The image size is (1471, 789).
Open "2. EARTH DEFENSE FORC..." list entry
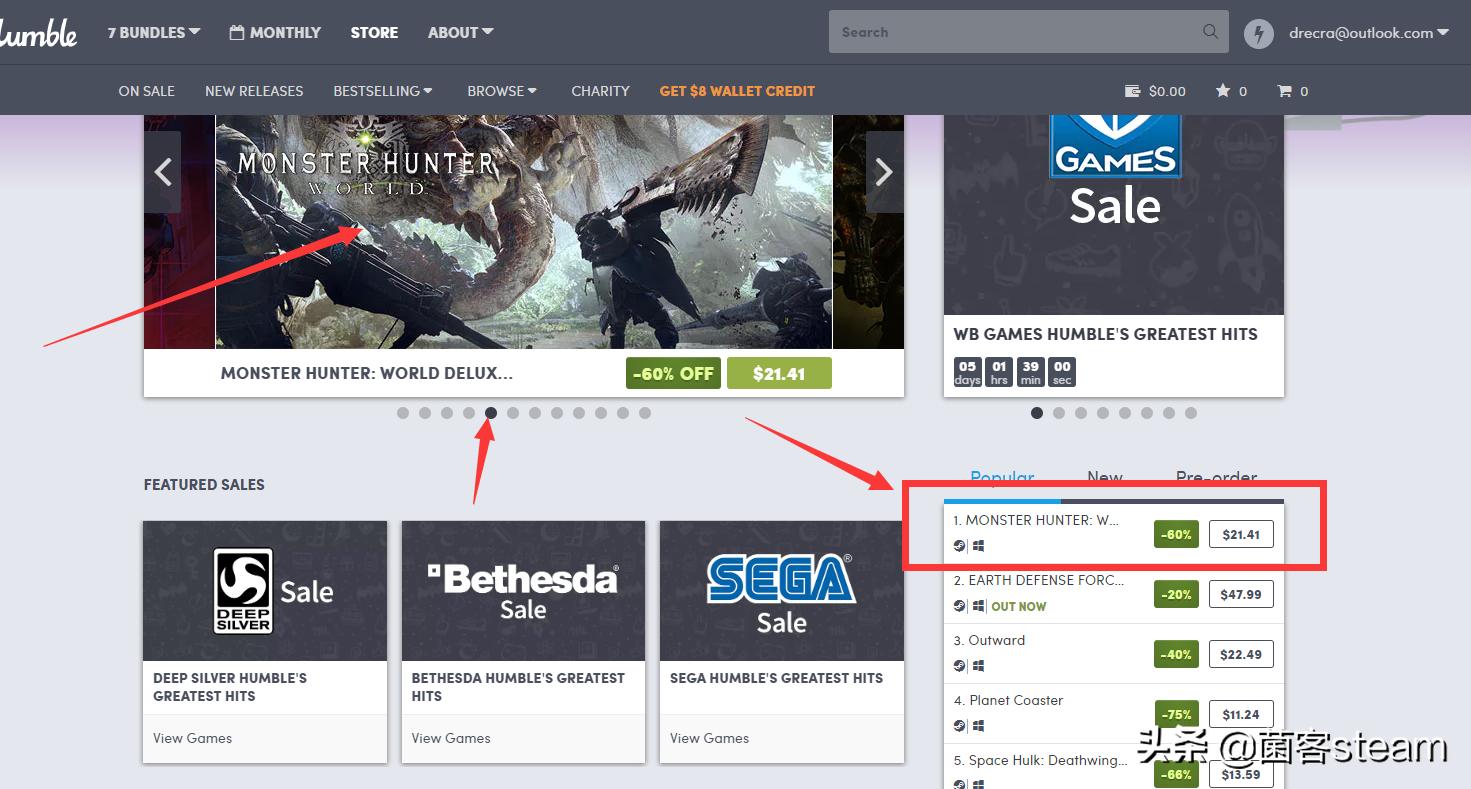pos(1039,580)
